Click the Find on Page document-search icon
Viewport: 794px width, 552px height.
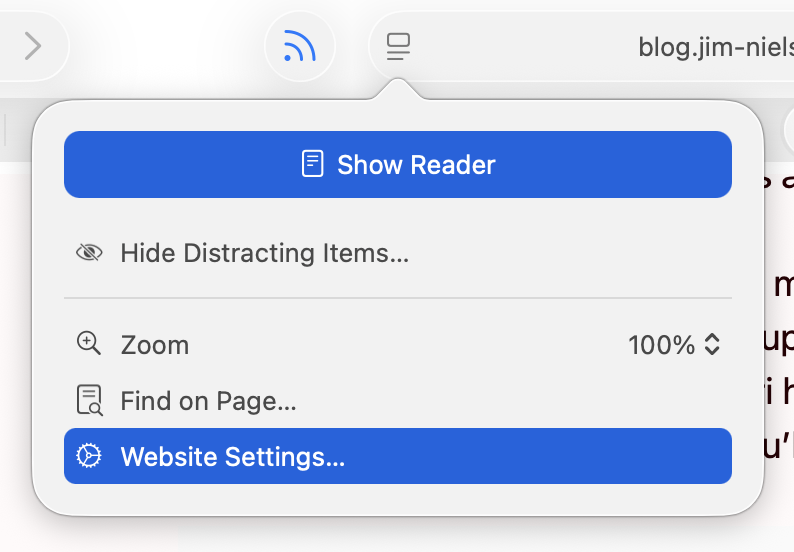tap(89, 401)
